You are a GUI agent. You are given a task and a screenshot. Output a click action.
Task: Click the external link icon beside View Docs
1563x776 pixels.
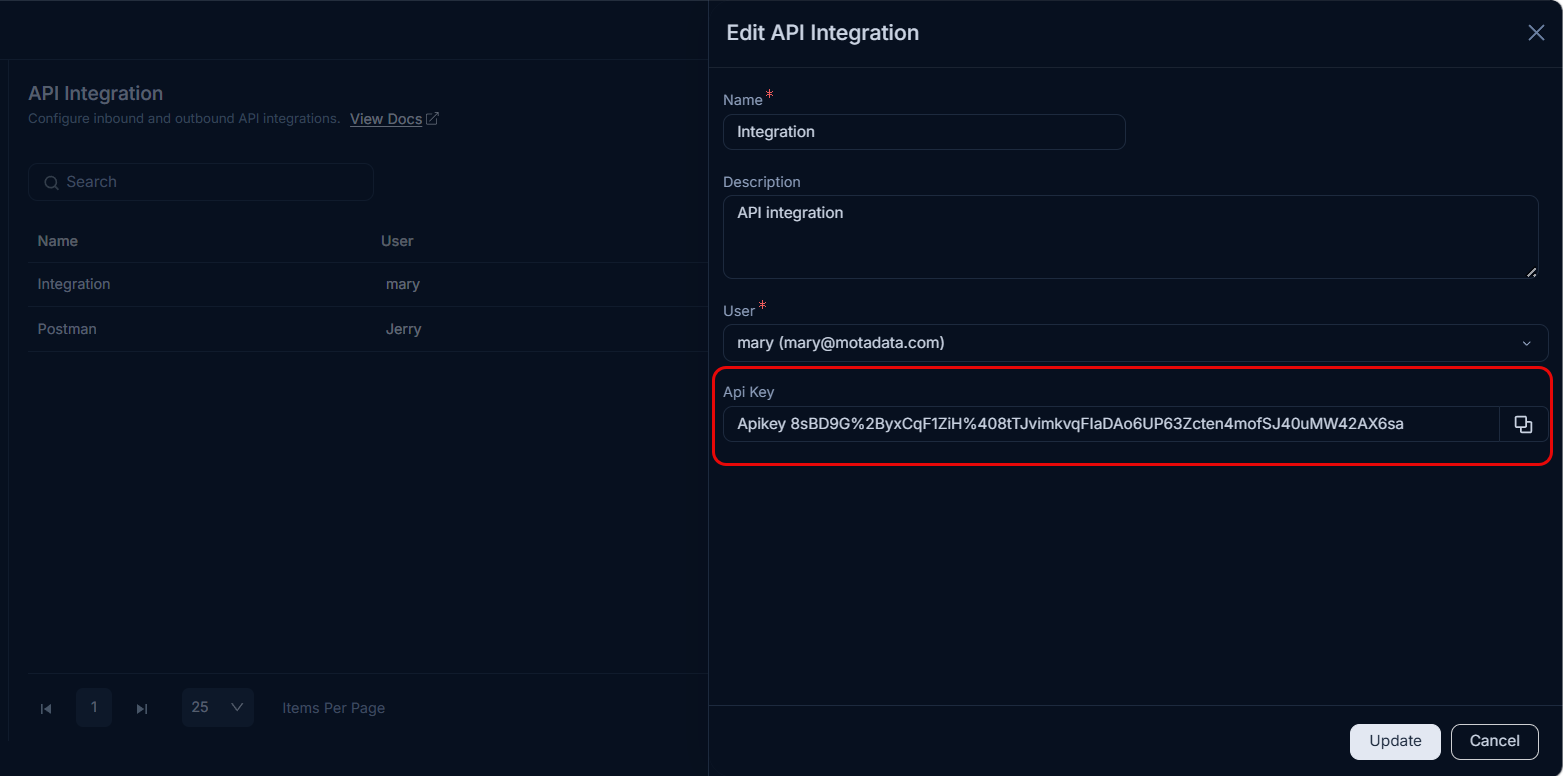coord(432,119)
